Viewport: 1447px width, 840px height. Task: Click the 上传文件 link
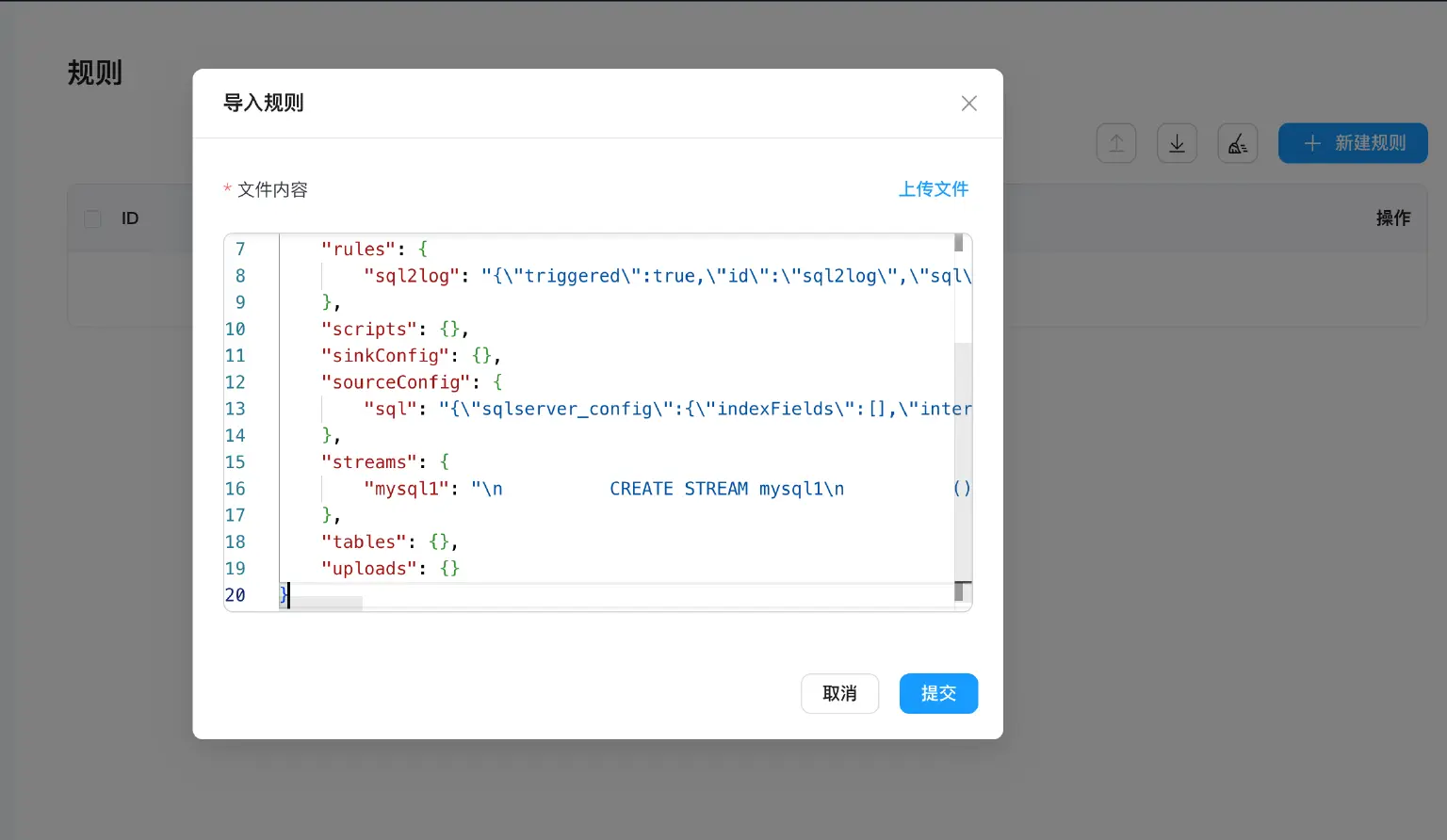(x=933, y=189)
